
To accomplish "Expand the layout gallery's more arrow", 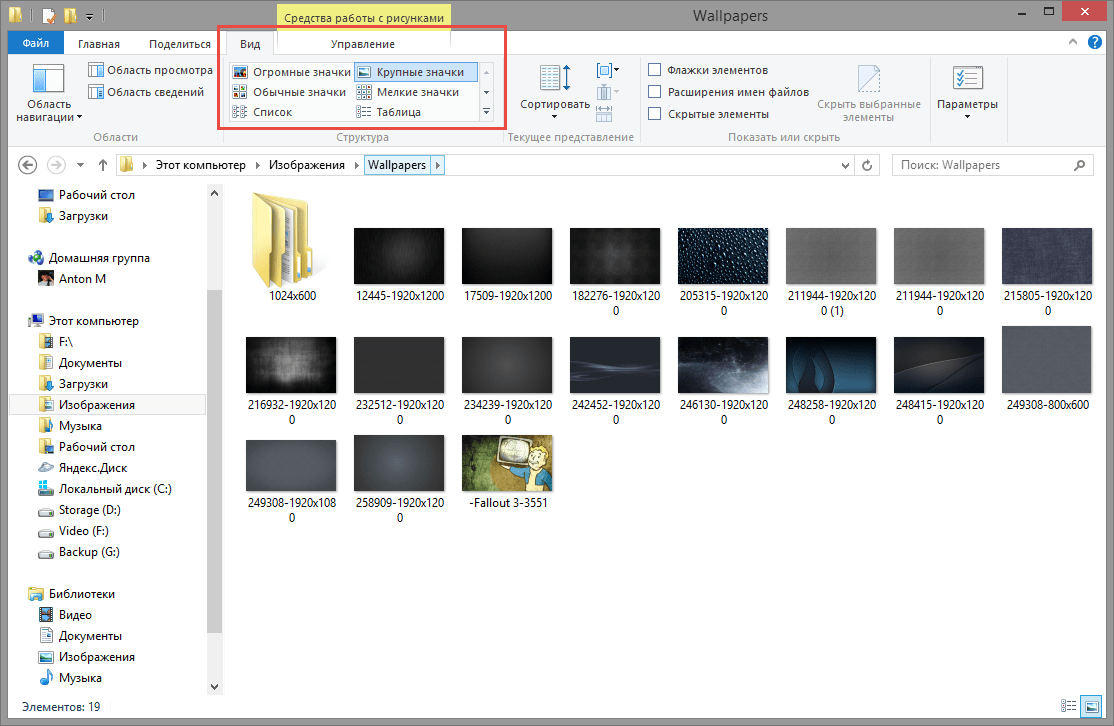I will coord(487,112).
